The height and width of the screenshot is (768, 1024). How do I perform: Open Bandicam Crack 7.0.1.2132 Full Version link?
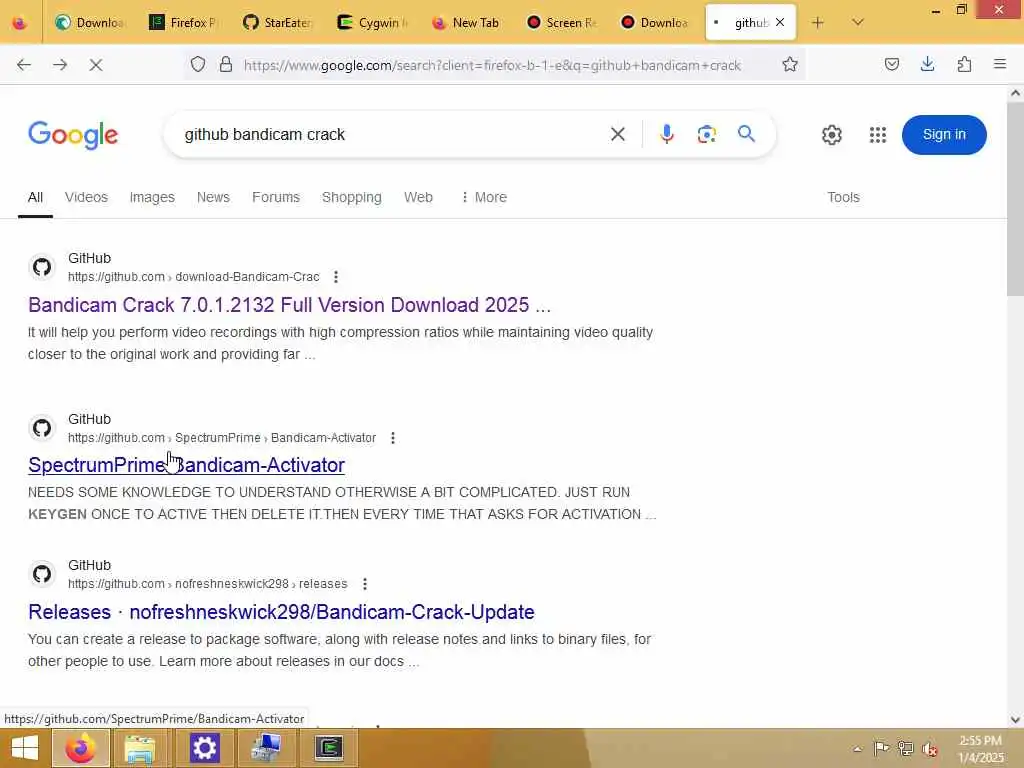click(289, 305)
